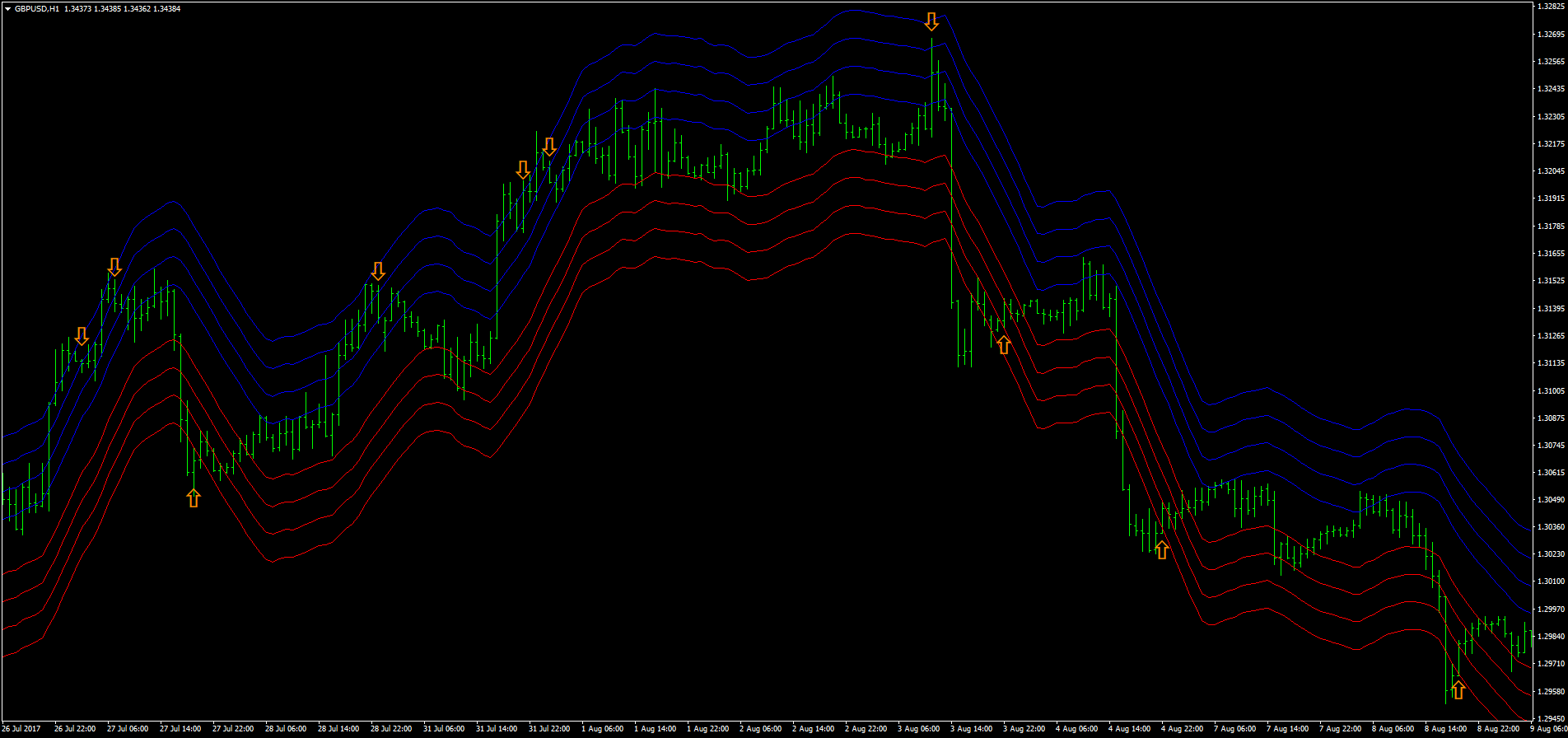Click the 31 Jul 22:00 time label
The height and width of the screenshot is (738, 1568).
(549, 729)
